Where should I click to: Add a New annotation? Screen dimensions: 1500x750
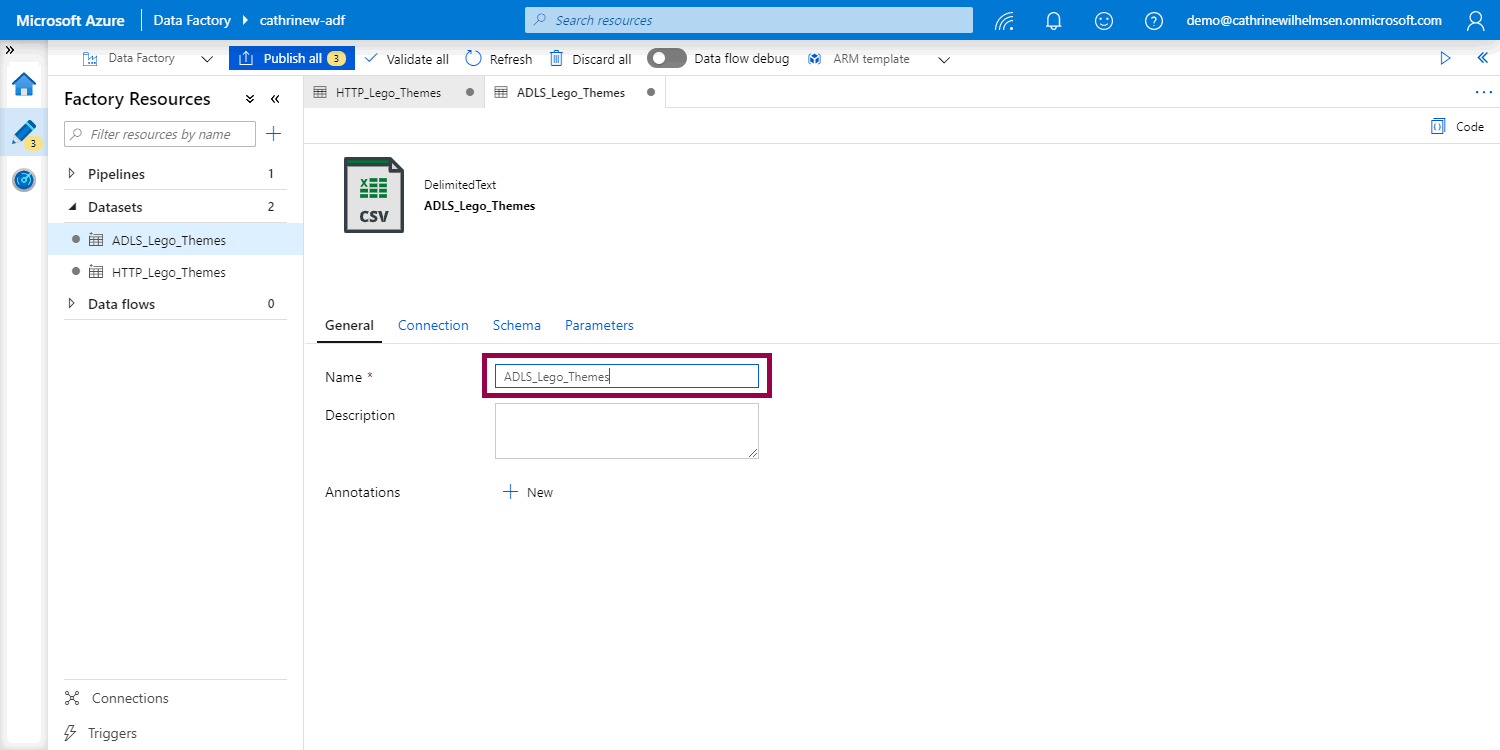(x=527, y=492)
